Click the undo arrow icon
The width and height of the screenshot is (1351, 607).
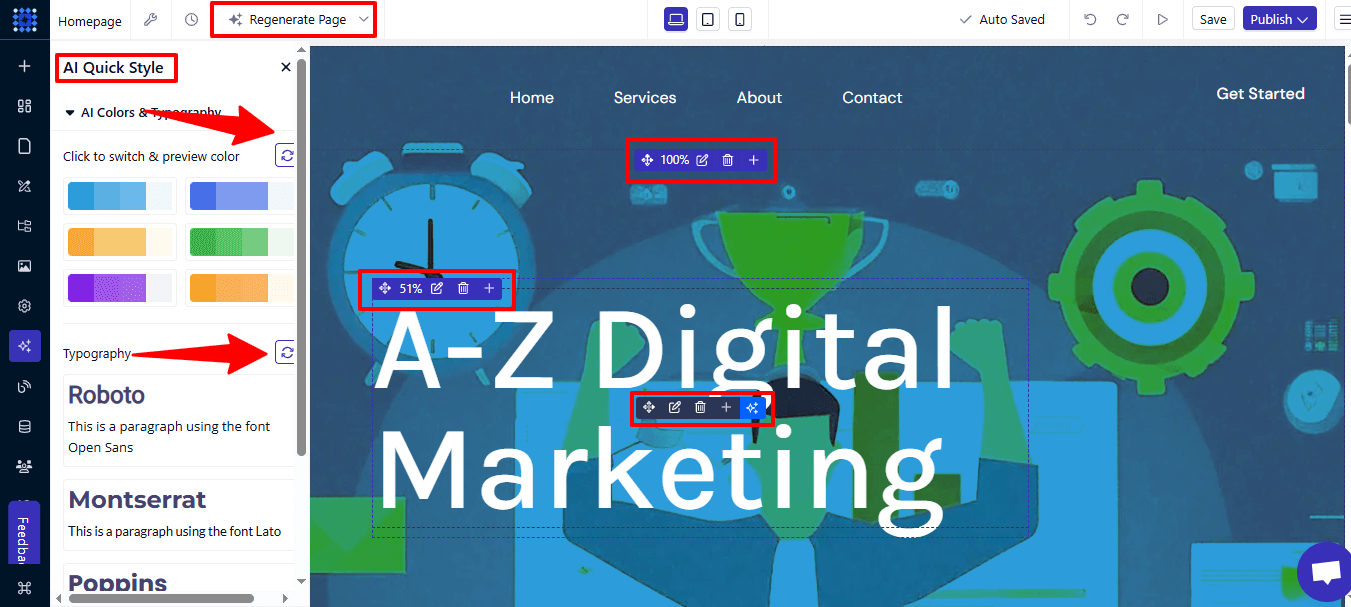[x=1090, y=19]
